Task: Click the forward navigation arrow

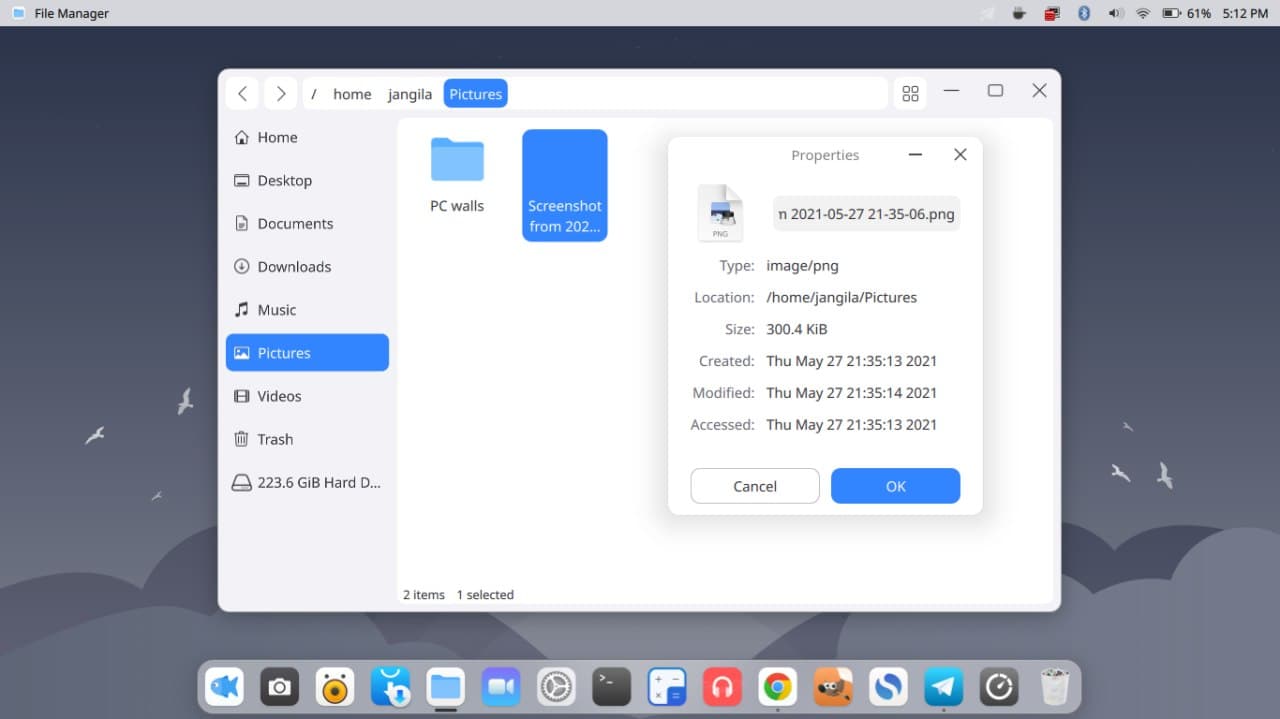Action: tap(281, 93)
